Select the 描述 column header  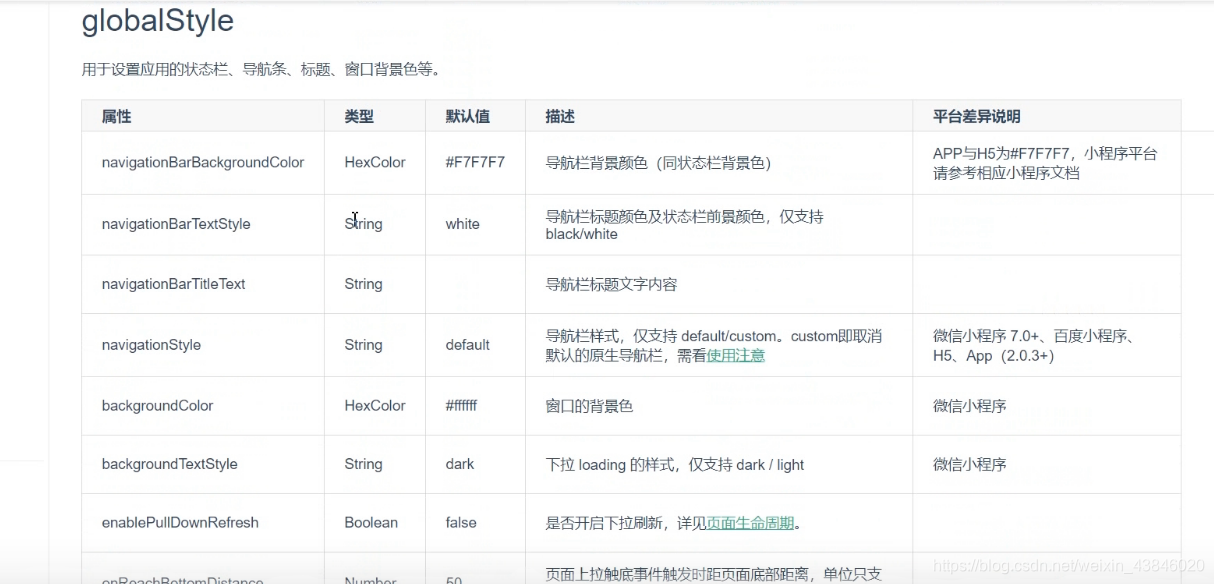click(x=560, y=116)
